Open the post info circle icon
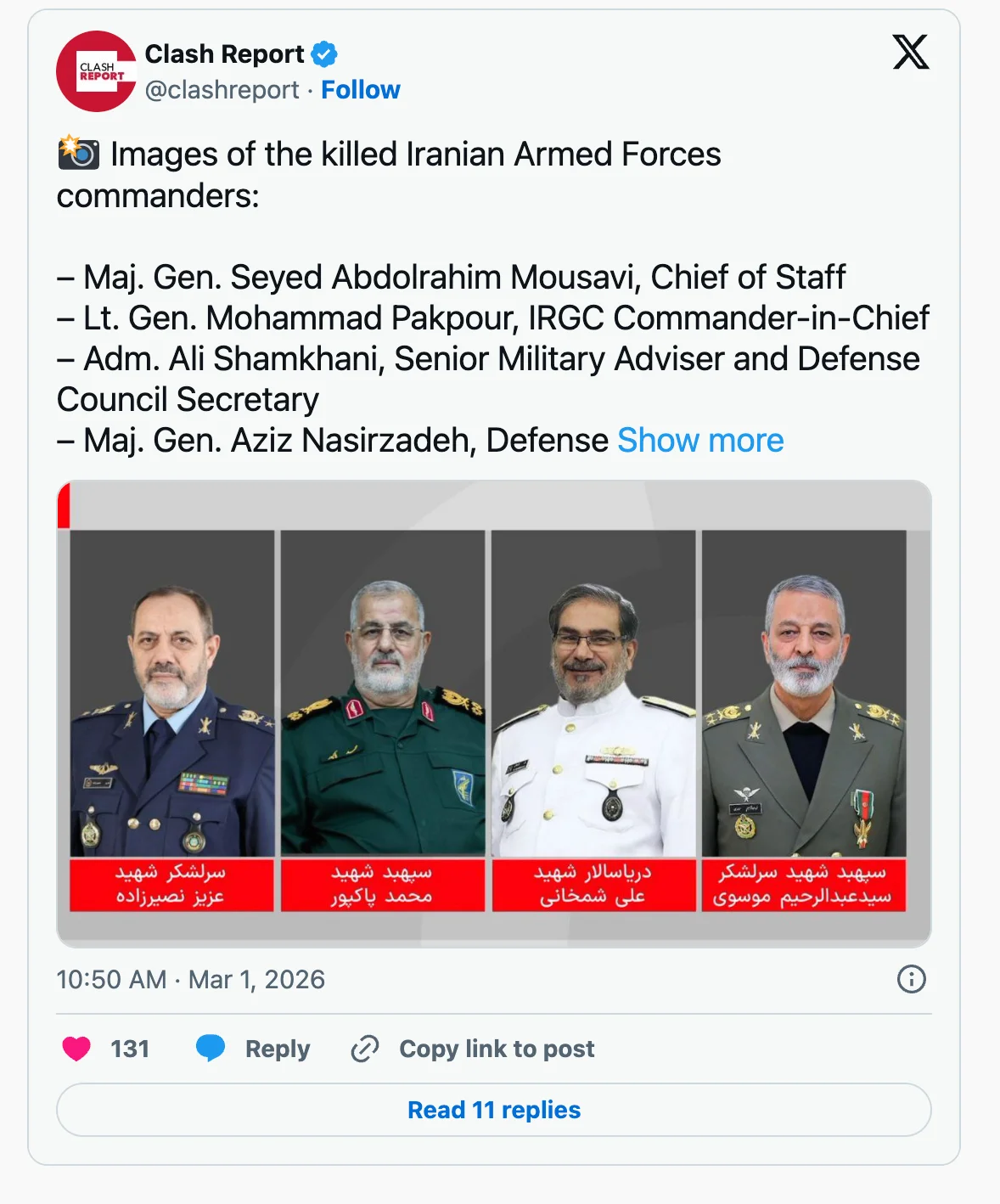1000x1204 pixels. click(x=911, y=979)
